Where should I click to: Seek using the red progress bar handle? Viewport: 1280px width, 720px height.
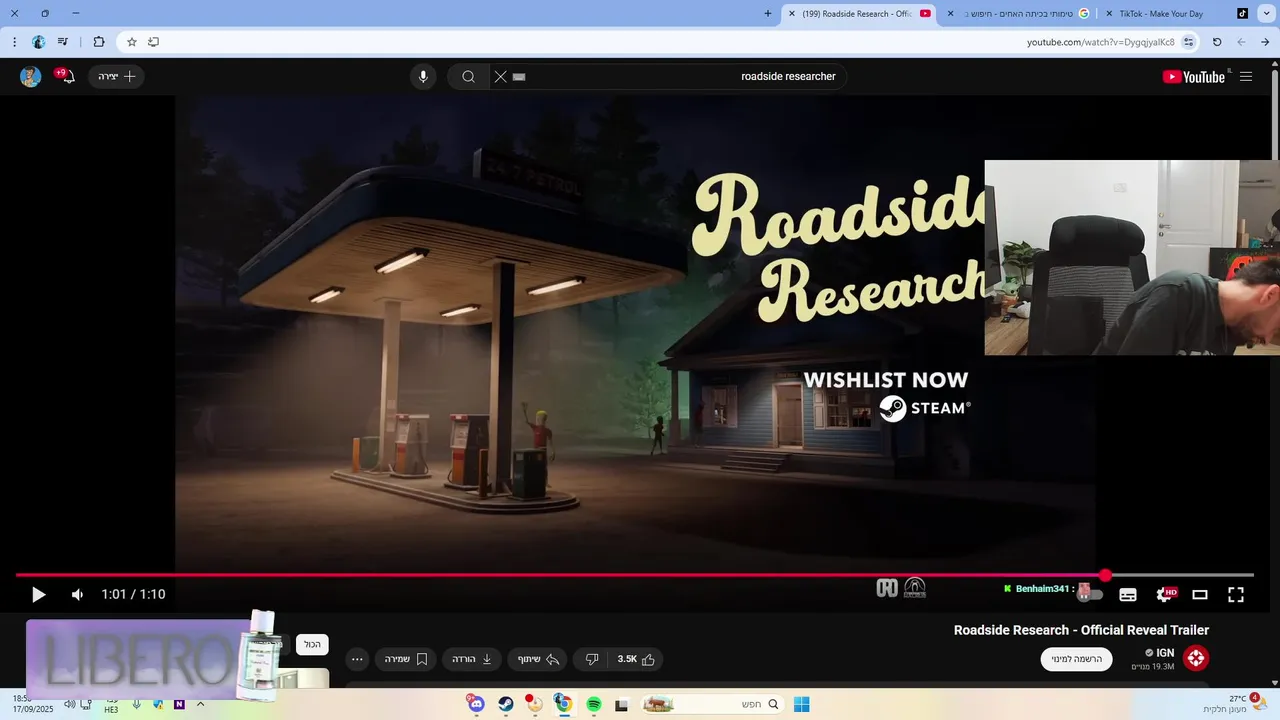tap(1105, 575)
